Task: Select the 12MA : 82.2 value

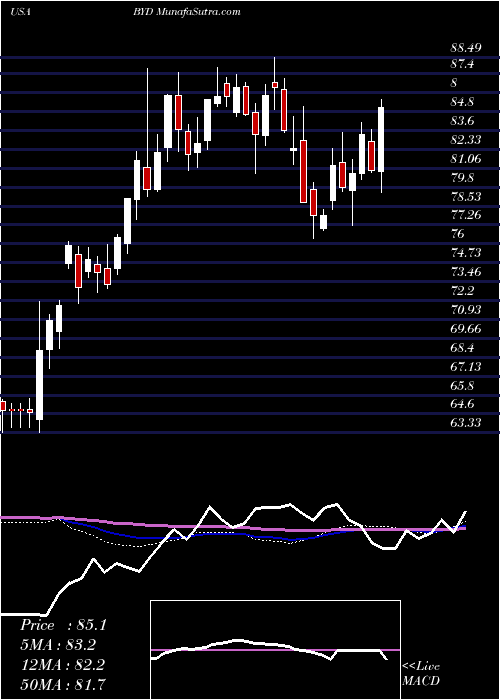Action: tap(62, 665)
